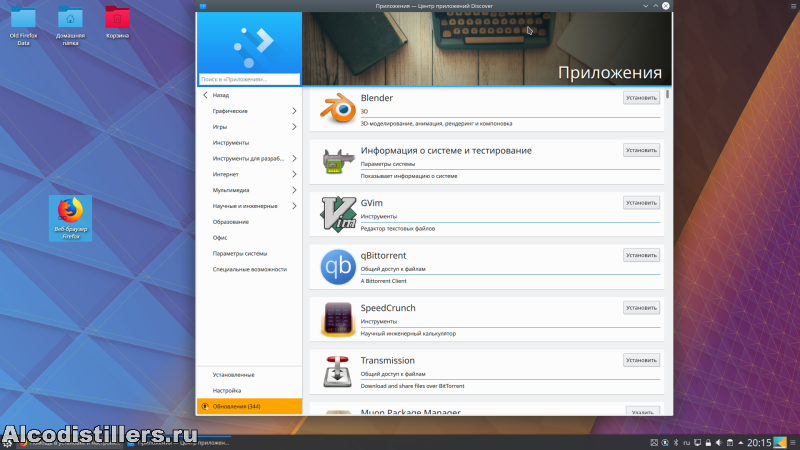Click the ru keyboard layout indicator

(687, 443)
